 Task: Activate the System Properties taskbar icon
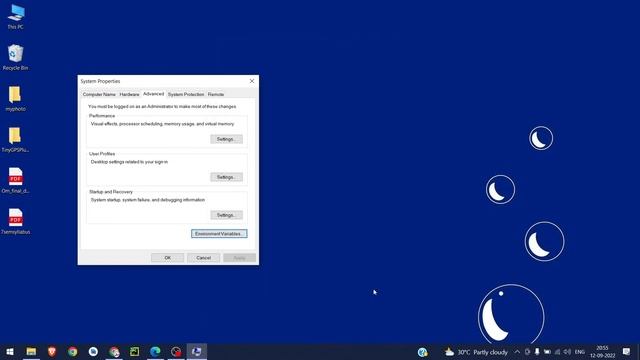pyautogui.click(x=197, y=351)
